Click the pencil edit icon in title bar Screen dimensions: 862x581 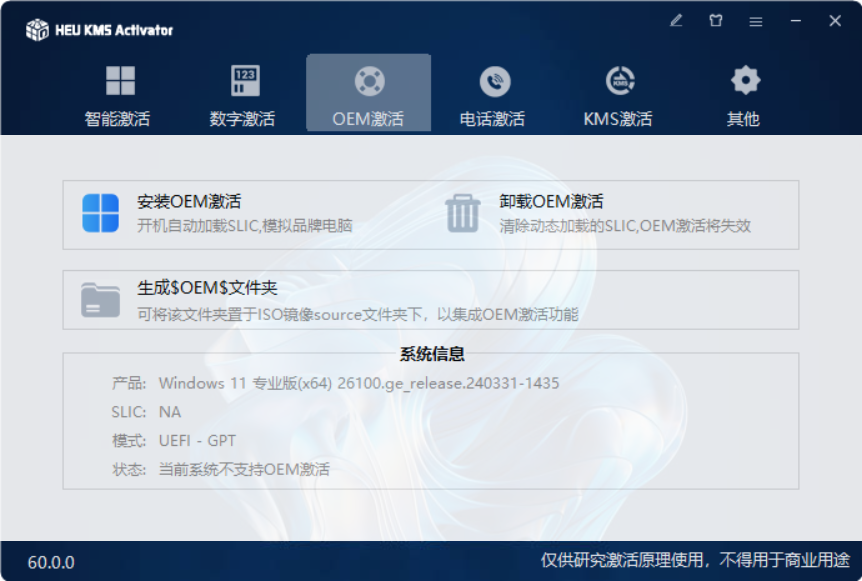[677, 20]
